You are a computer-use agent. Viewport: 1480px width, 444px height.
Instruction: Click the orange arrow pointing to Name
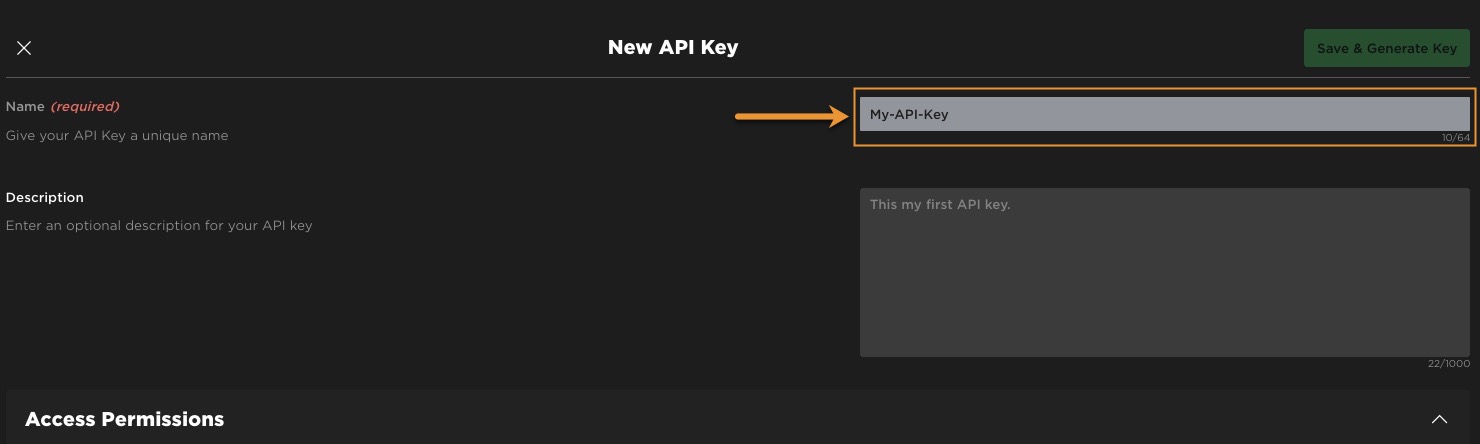(x=790, y=117)
